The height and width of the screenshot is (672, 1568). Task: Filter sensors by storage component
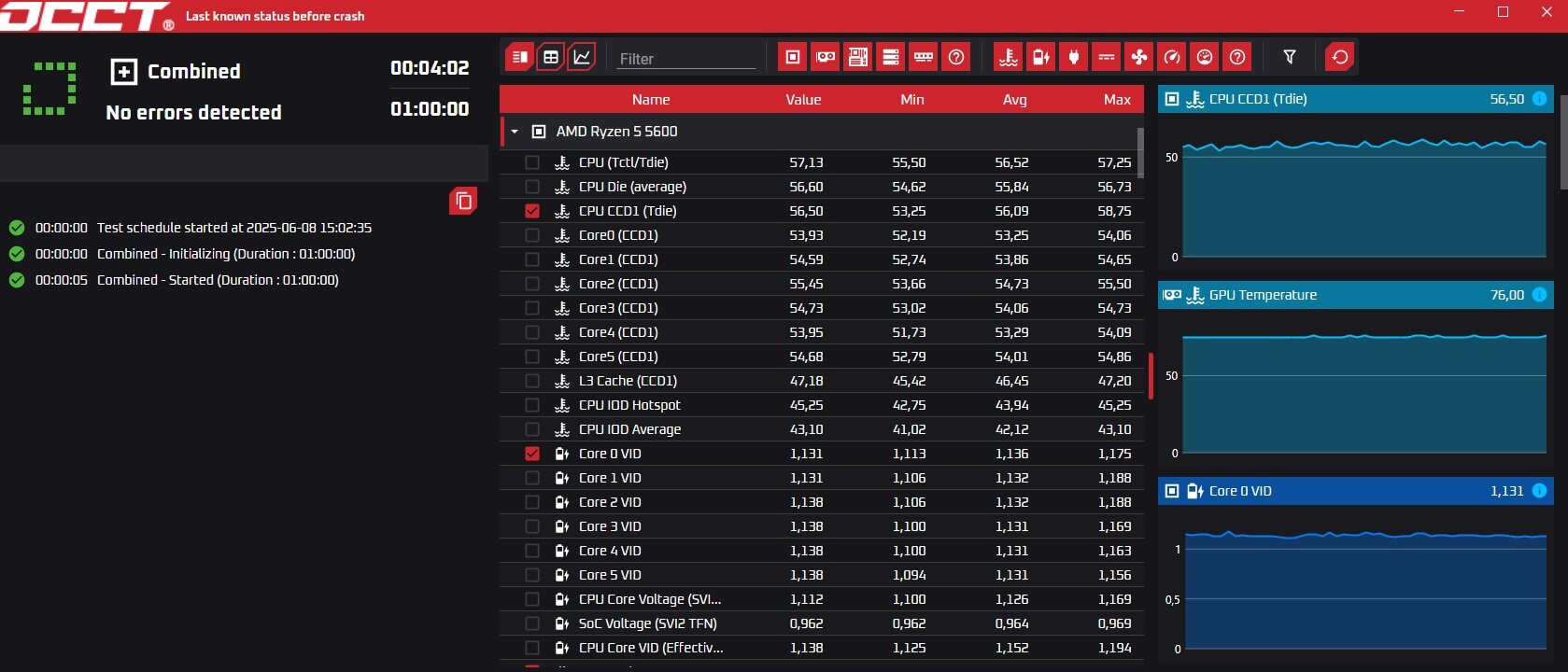891,57
